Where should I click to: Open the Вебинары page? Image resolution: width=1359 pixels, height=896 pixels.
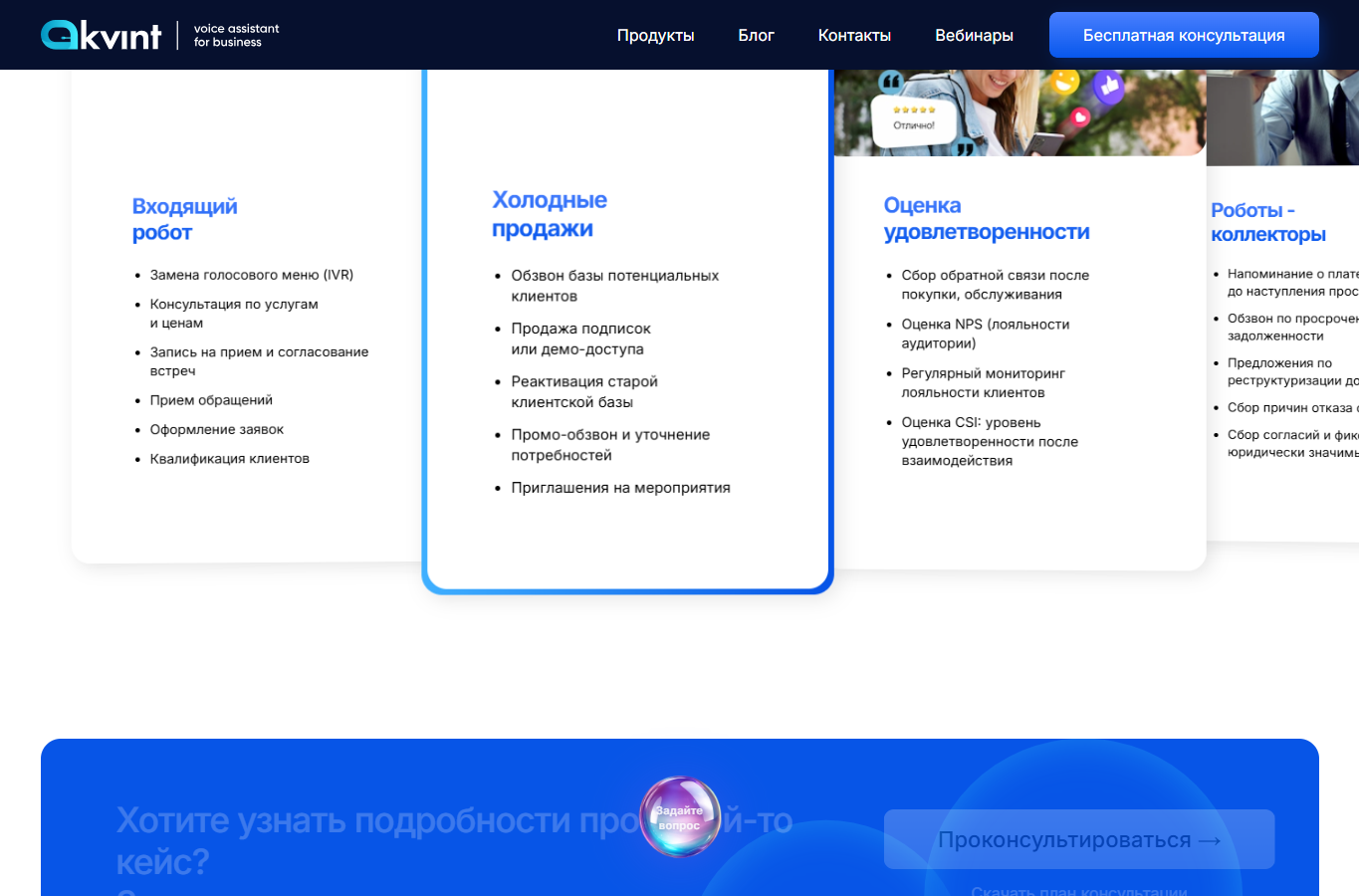974,35
